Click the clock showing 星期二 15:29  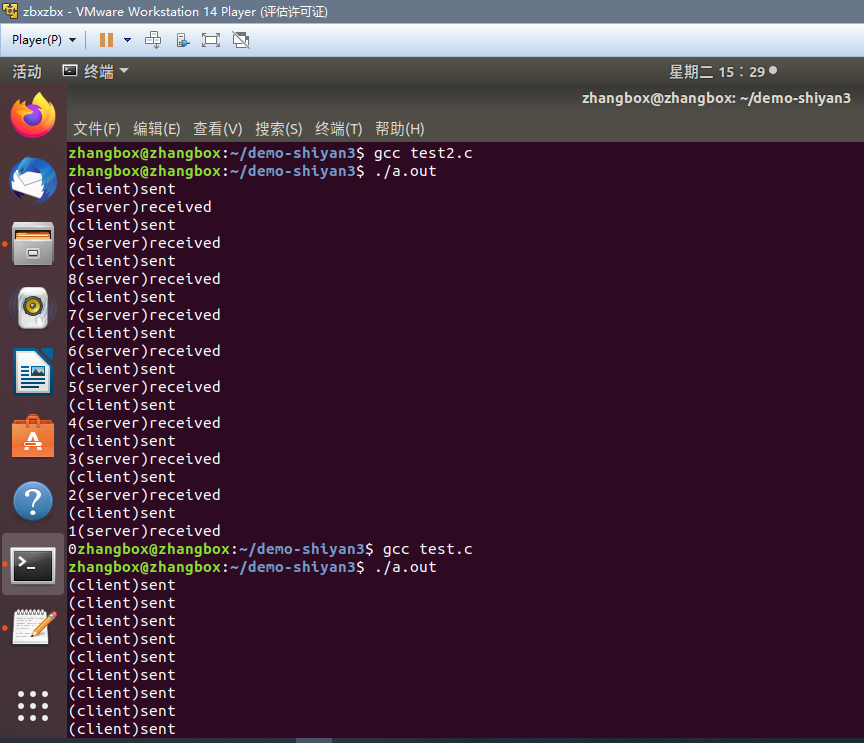[x=723, y=71]
